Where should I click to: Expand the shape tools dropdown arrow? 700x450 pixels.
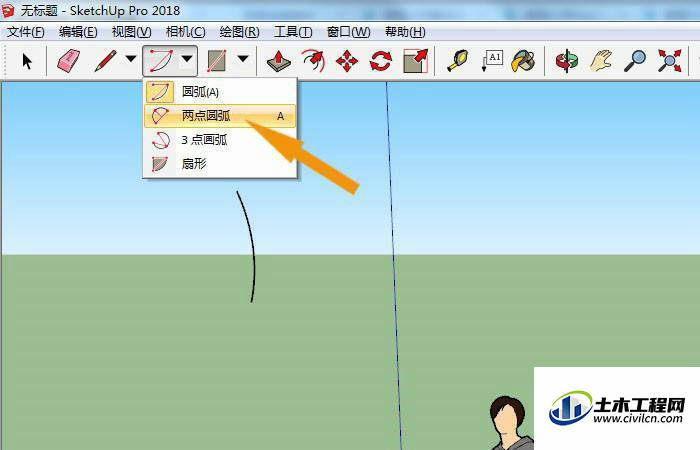coord(243,58)
